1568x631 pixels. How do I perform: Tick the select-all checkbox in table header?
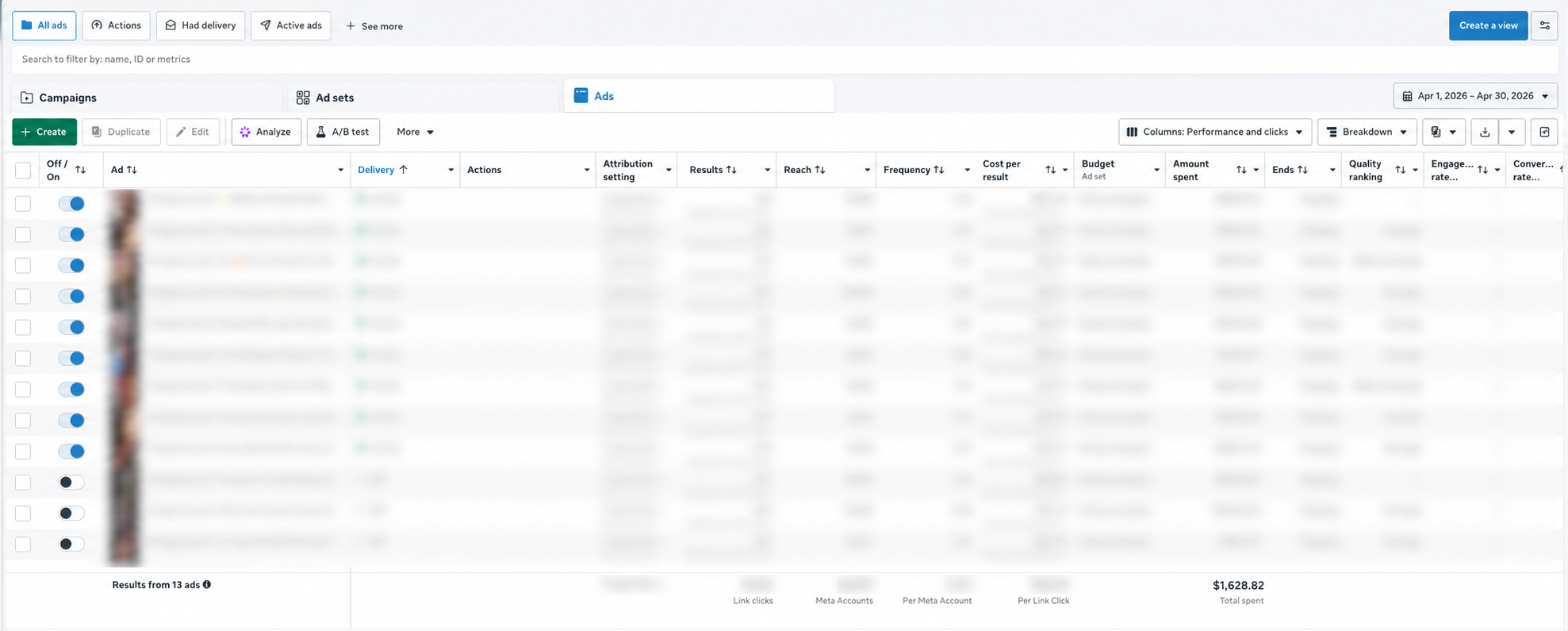tap(23, 170)
